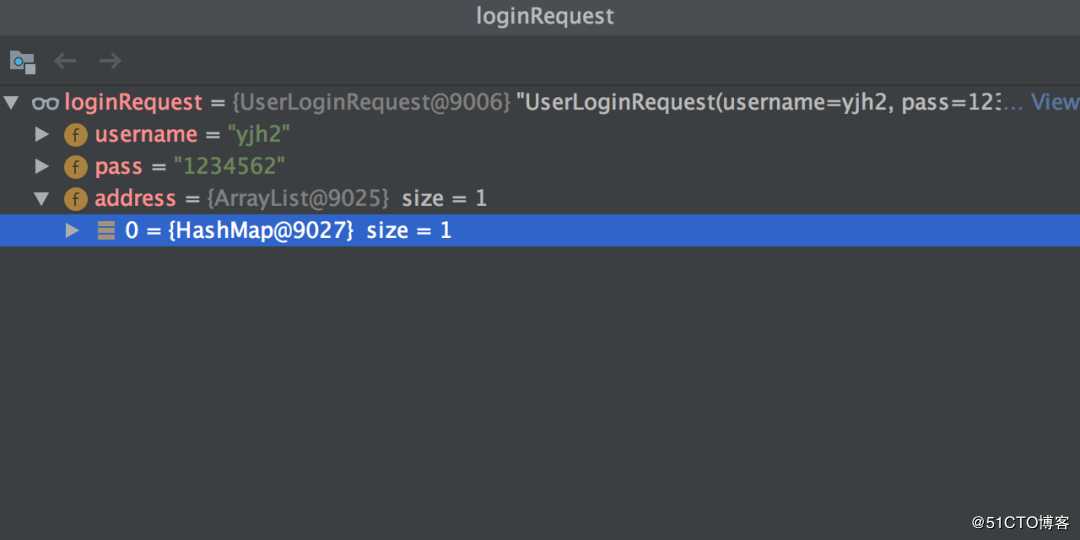
Task: Collapse the loginRequest root node
Action: tap(11, 102)
